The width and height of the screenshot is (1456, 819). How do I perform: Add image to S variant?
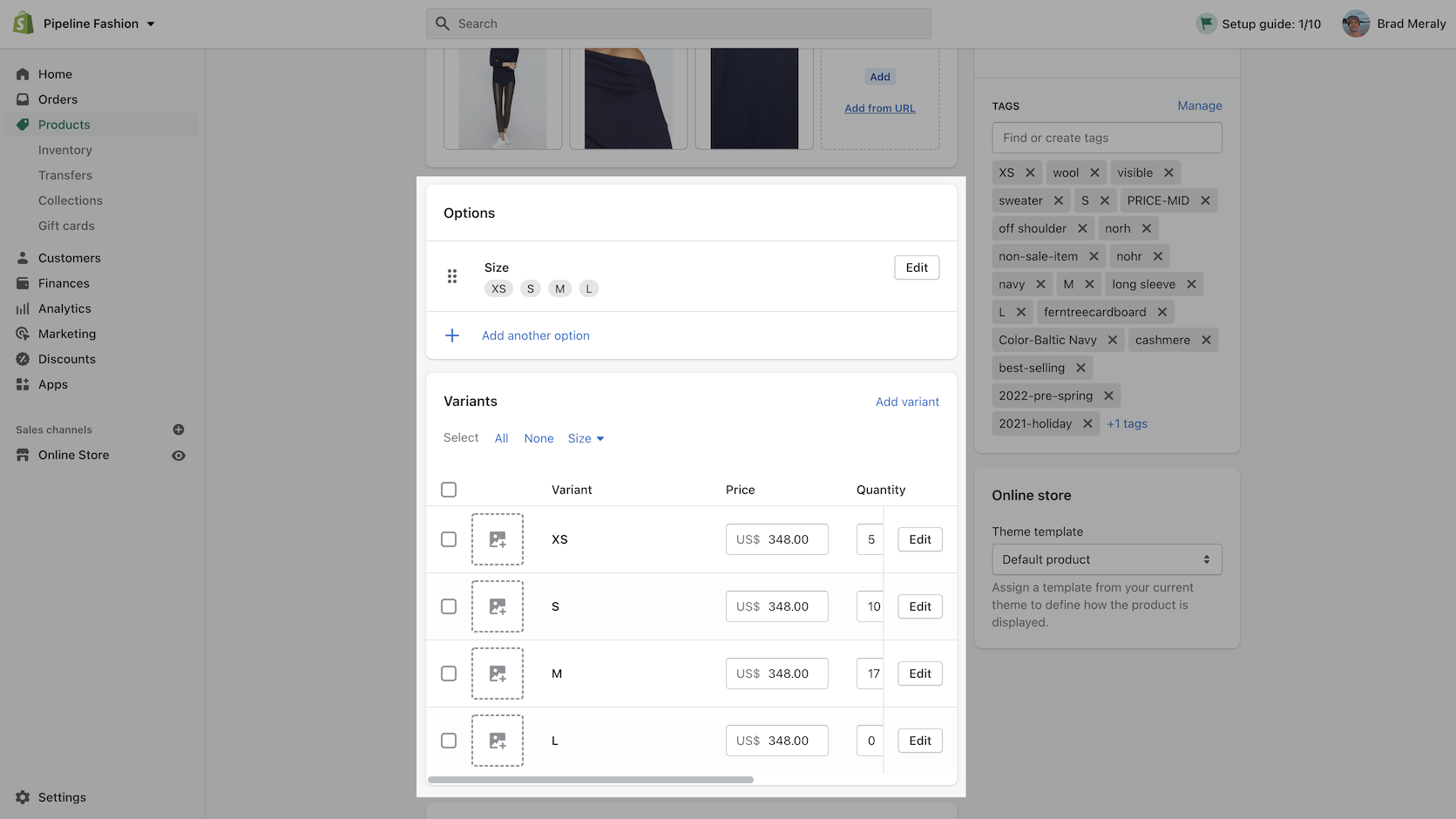click(x=498, y=606)
